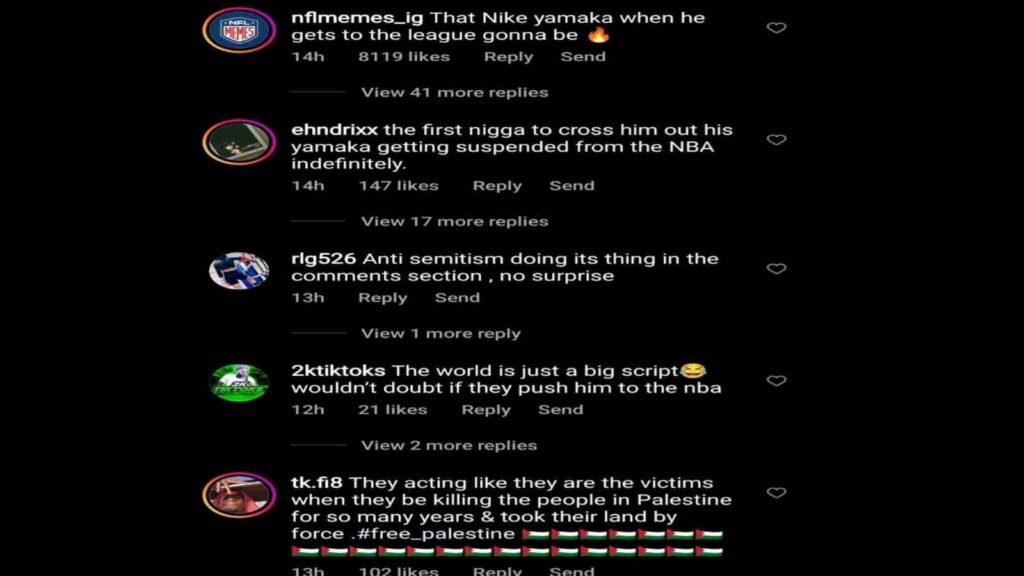The height and width of the screenshot is (576, 1024).
Task: Open nflmemes_ig profile picture
Action: tap(239, 30)
